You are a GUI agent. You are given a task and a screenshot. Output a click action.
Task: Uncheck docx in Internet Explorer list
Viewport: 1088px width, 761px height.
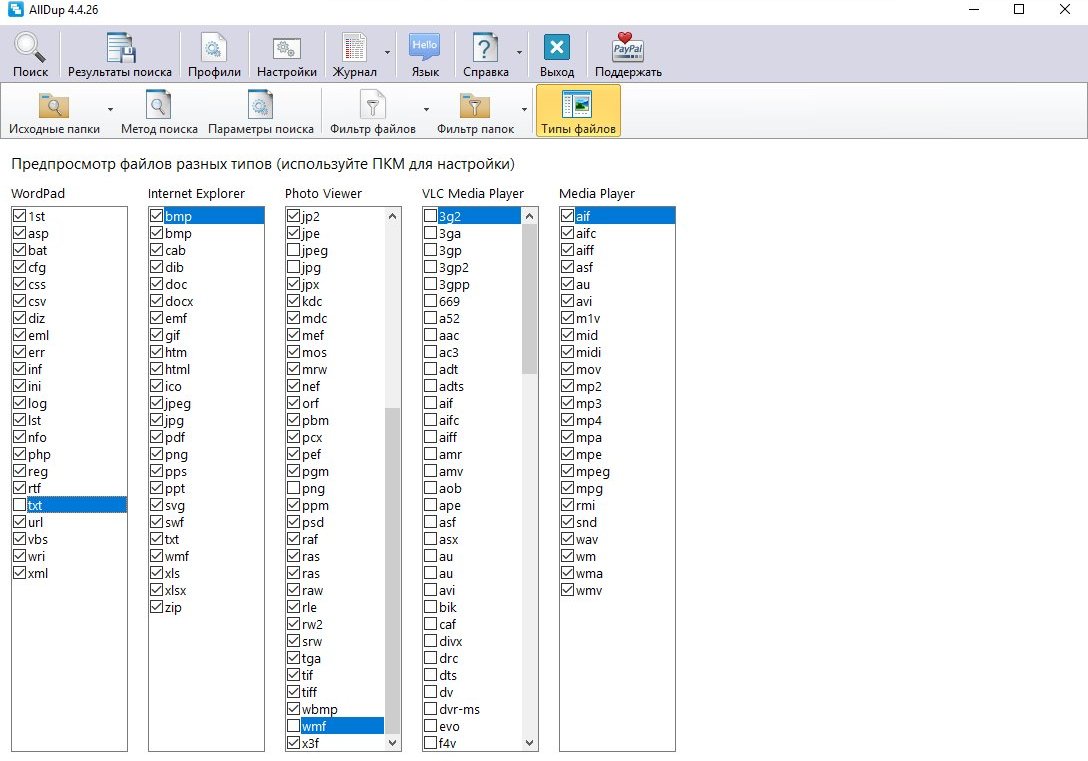[x=157, y=301]
